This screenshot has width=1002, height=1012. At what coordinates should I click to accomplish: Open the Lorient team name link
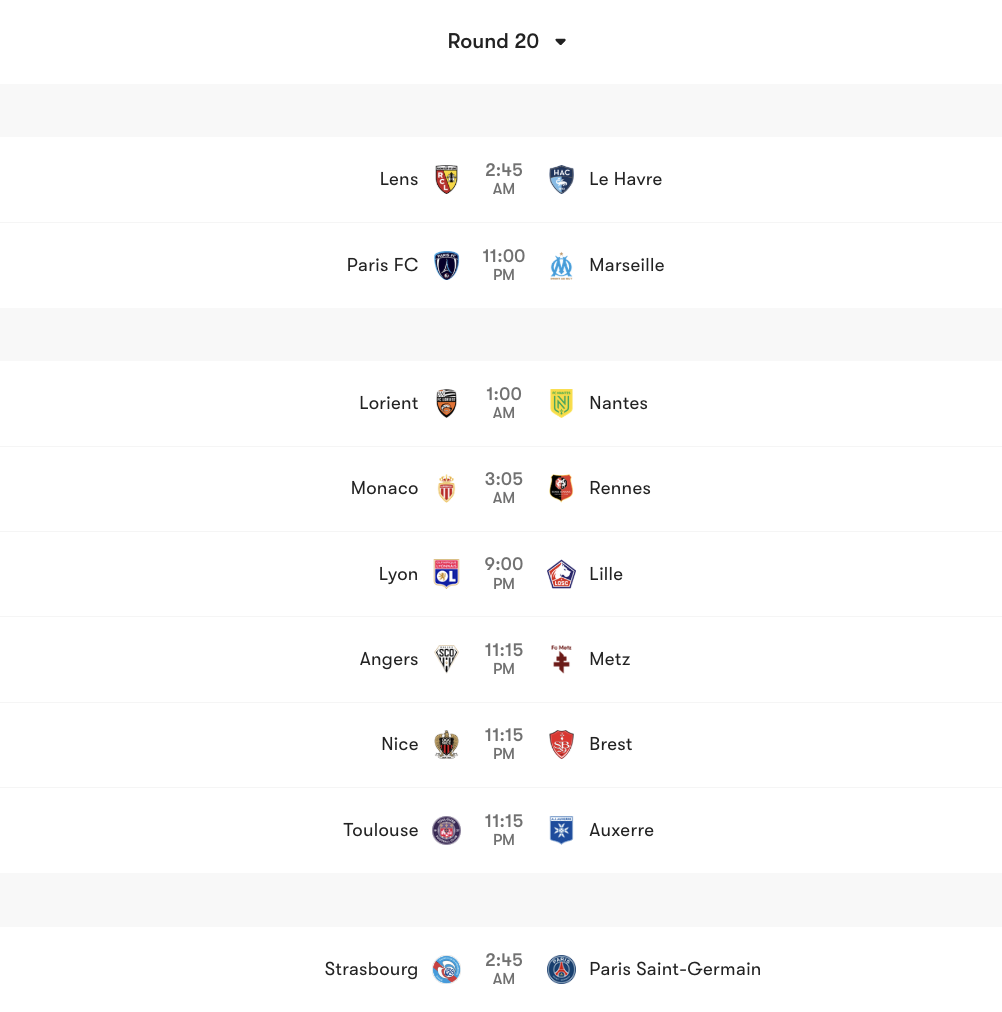coord(389,403)
